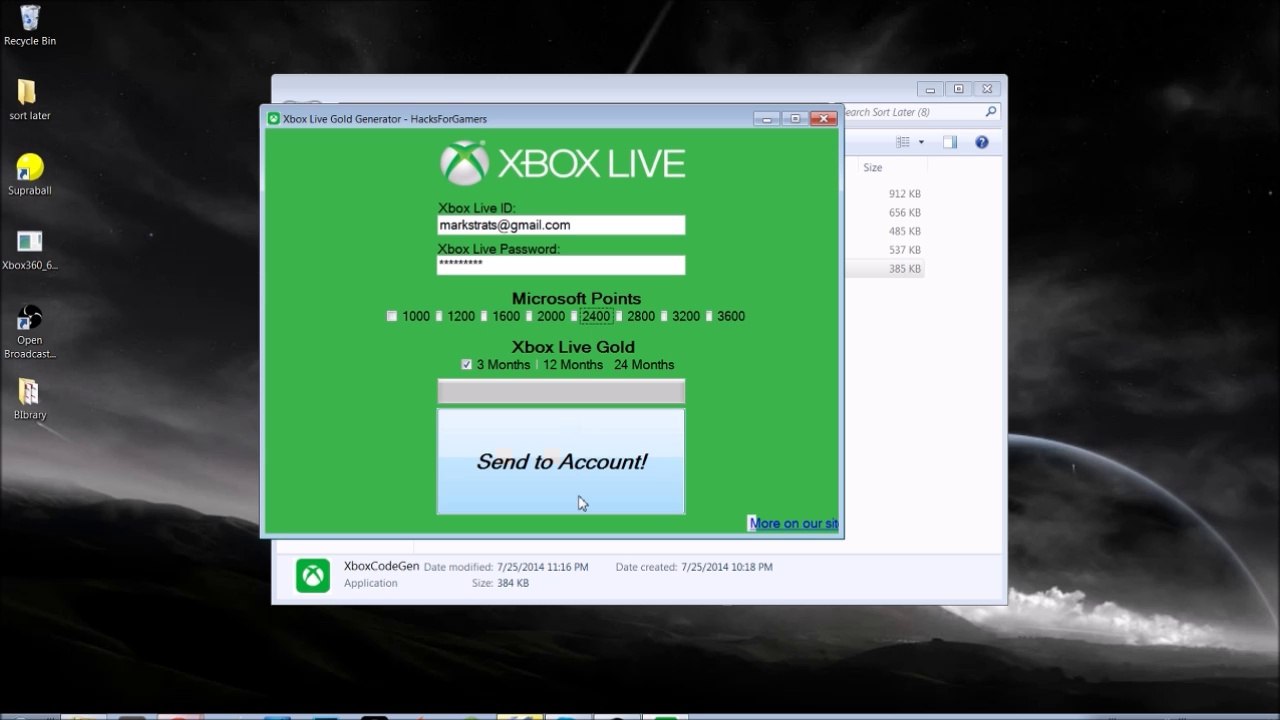Click the 'Microsoft Points' heading
The height and width of the screenshot is (720, 1280).
(x=576, y=298)
